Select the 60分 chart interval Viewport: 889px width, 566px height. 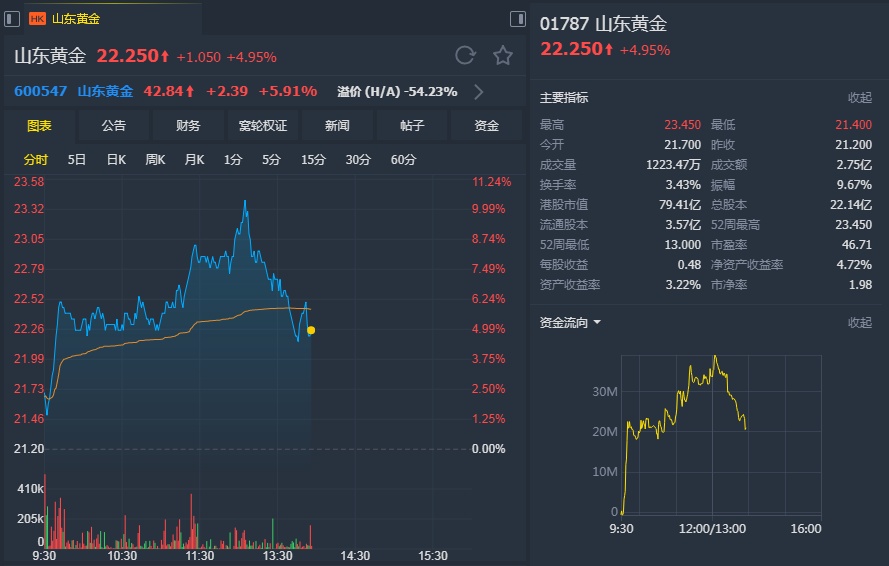click(x=404, y=160)
